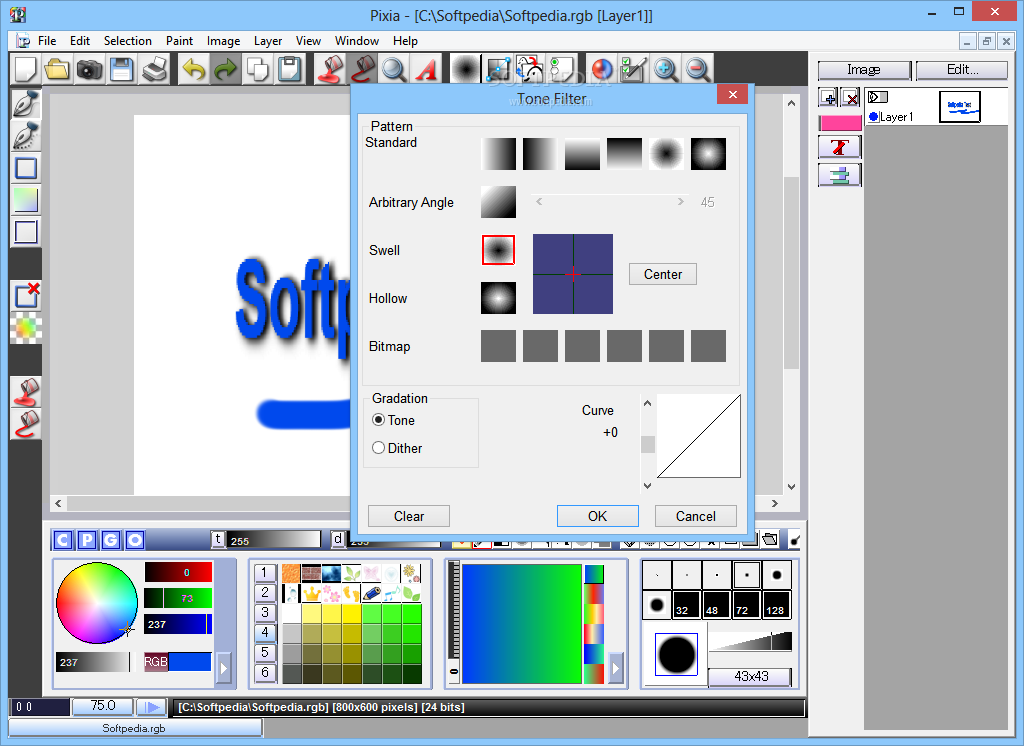Click the printer icon

[154, 69]
